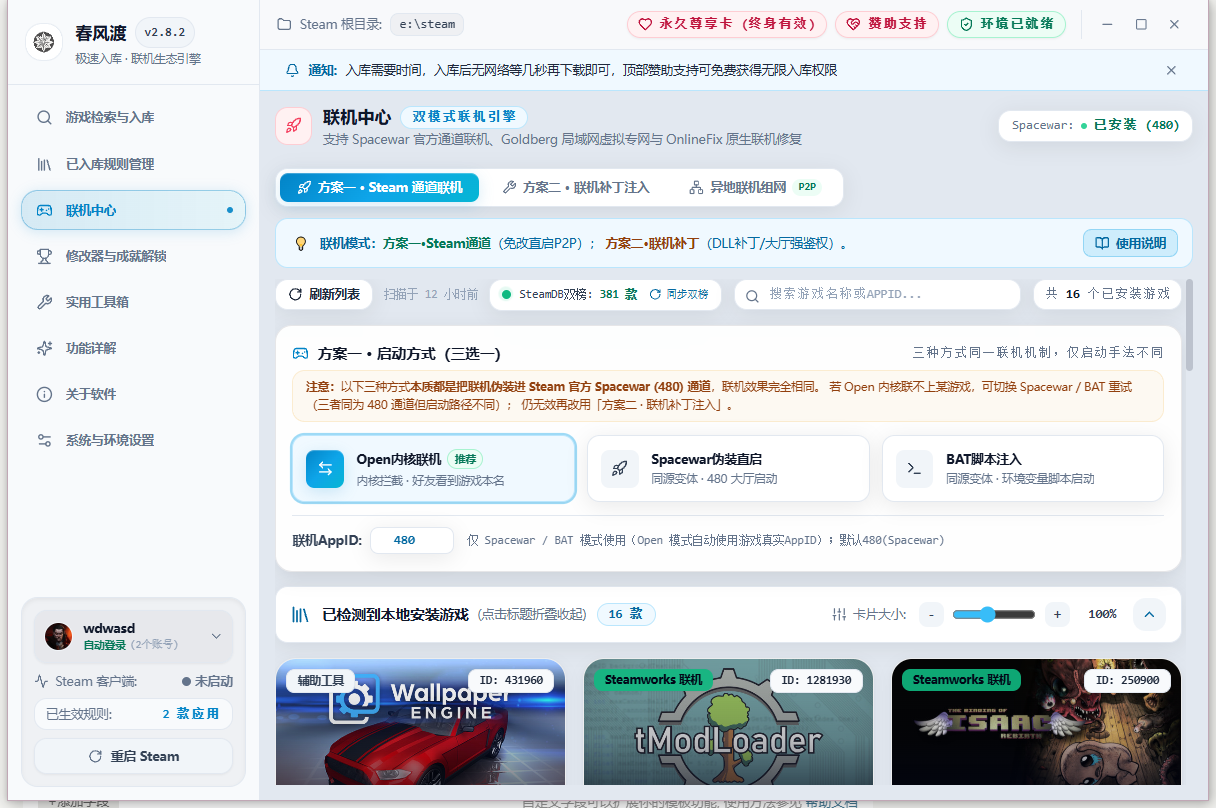1216x808 pixels.
Task: Click the Spacewar 已安装 (480) status badge
Action: pyautogui.click(x=1095, y=125)
